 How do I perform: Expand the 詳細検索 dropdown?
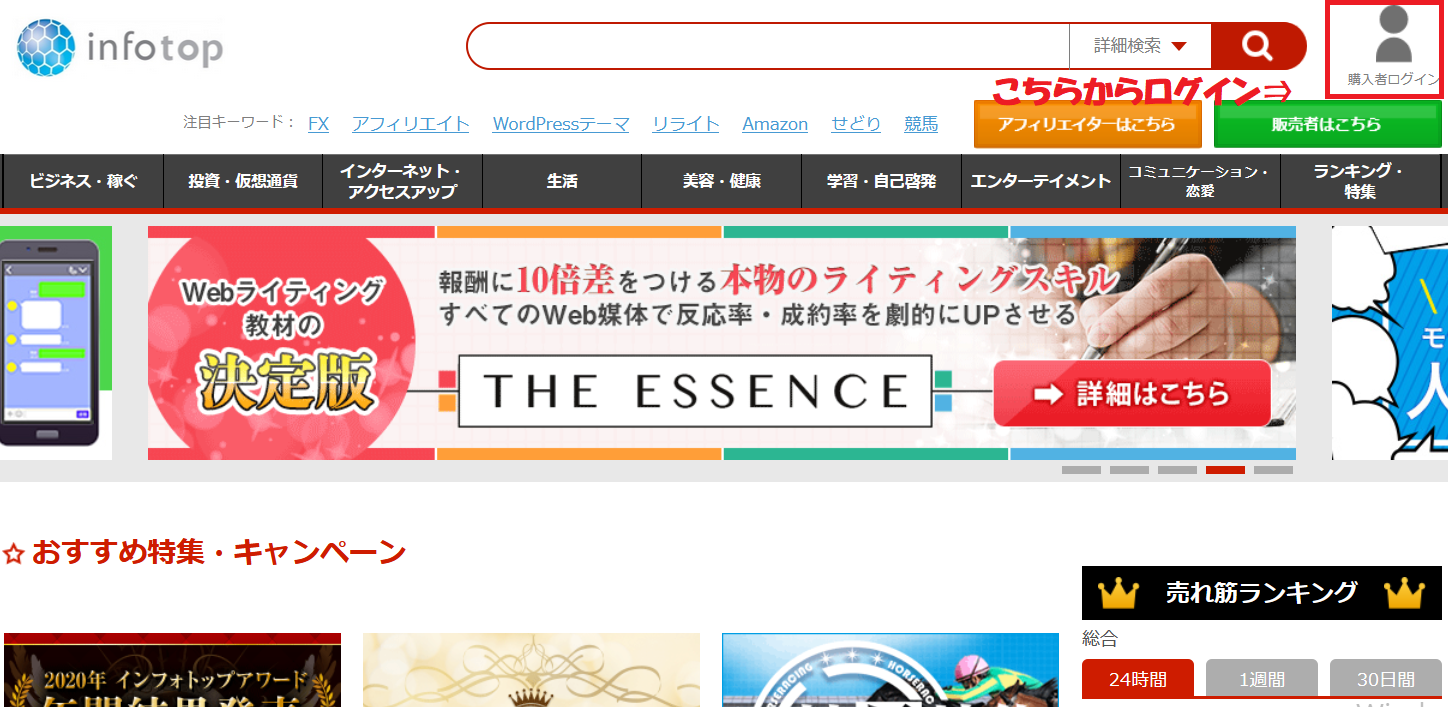pos(1140,46)
